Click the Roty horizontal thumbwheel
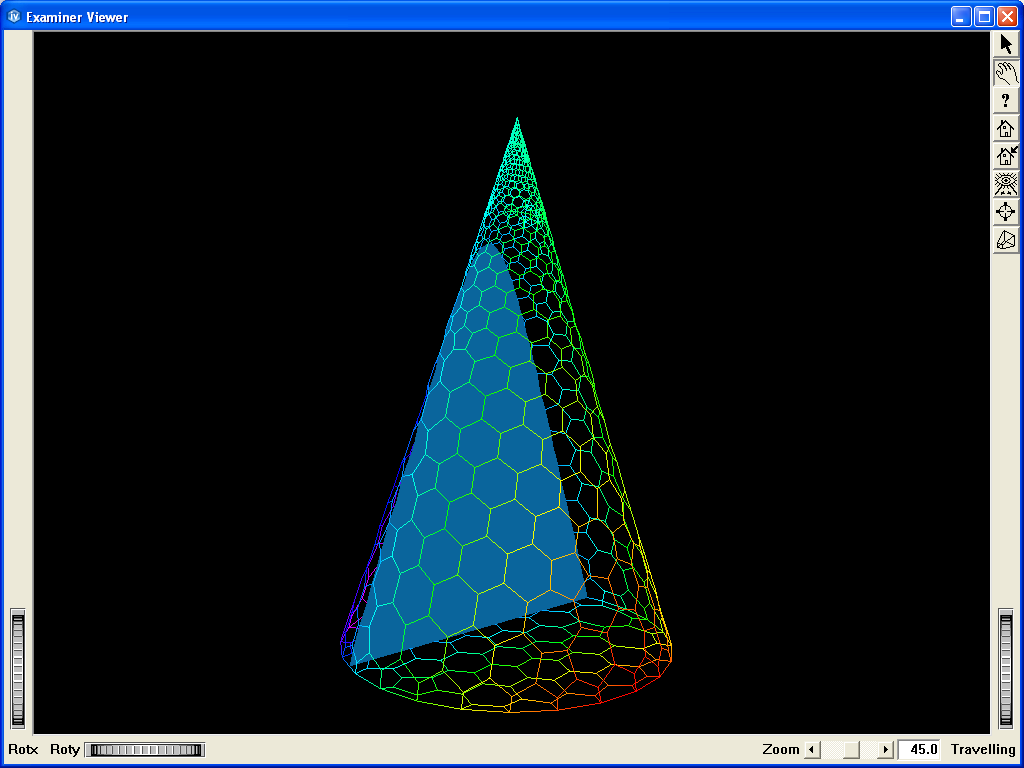 coord(144,750)
